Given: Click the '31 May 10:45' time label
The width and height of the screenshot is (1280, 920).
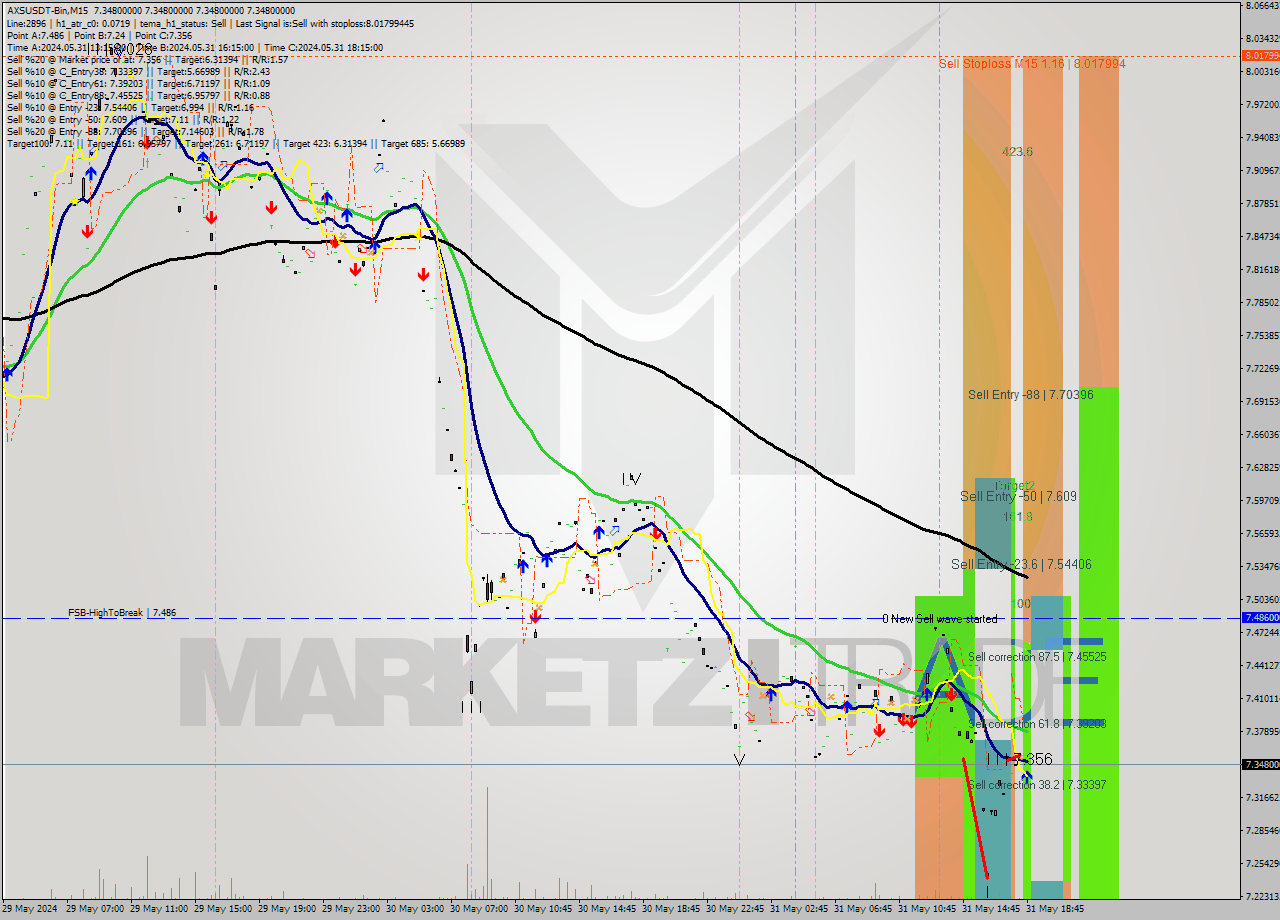Looking at the screenshot, I should point(926,908).
